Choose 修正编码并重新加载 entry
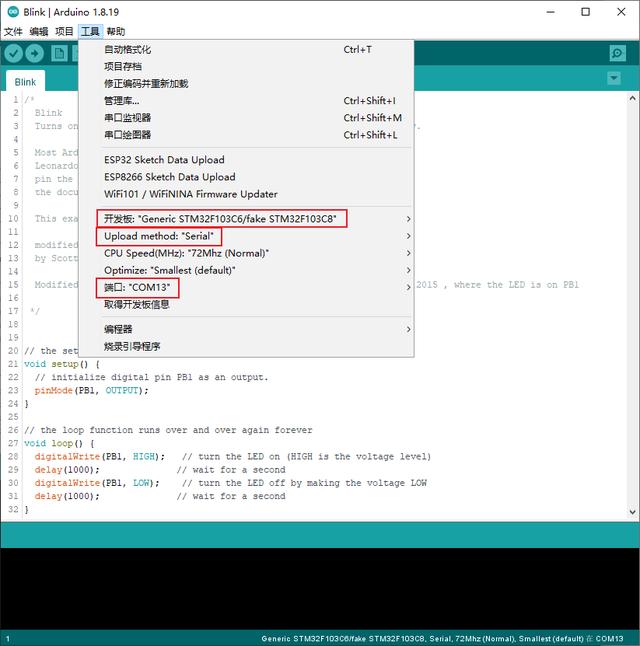 click(246, 84)
